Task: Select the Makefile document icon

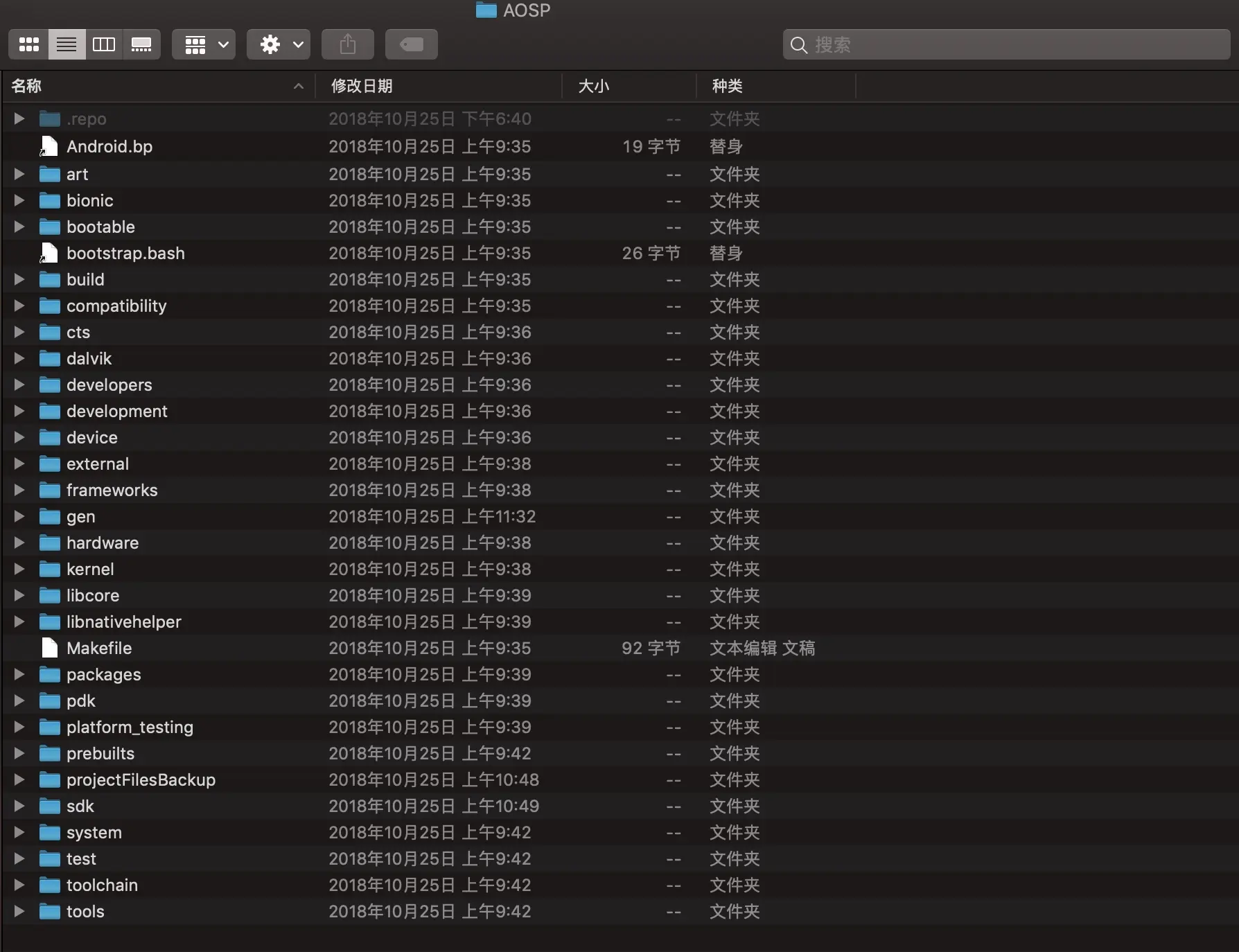Action: [49, 648]
